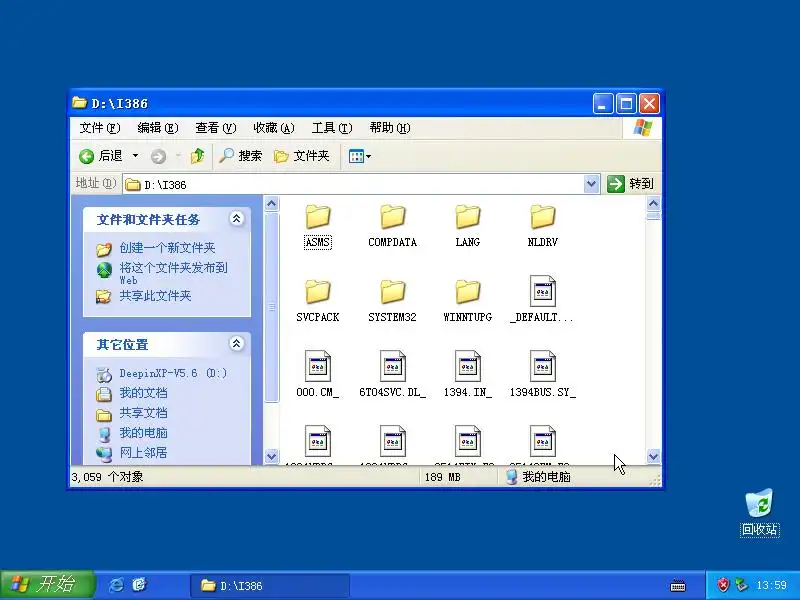
Task: Open 共享文档 location link
Action: point(143,413)
